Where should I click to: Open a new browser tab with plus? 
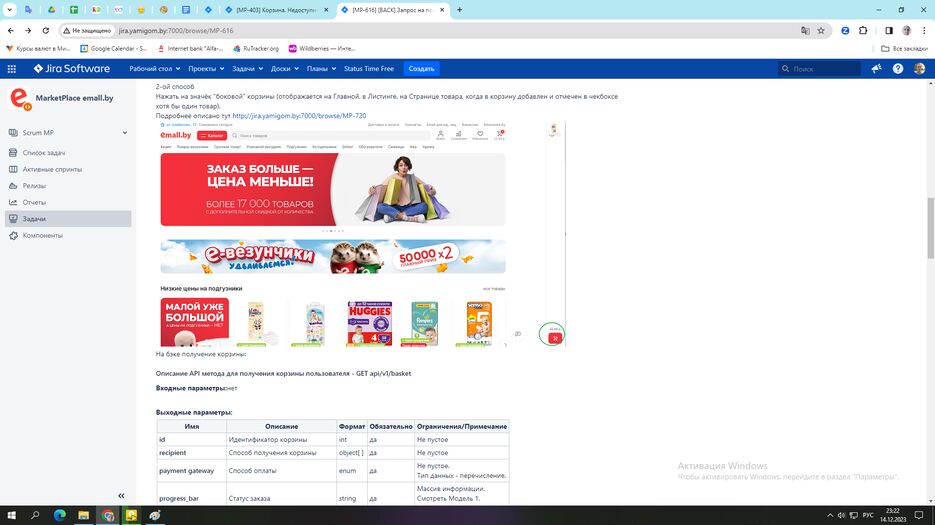pos(459,10)
